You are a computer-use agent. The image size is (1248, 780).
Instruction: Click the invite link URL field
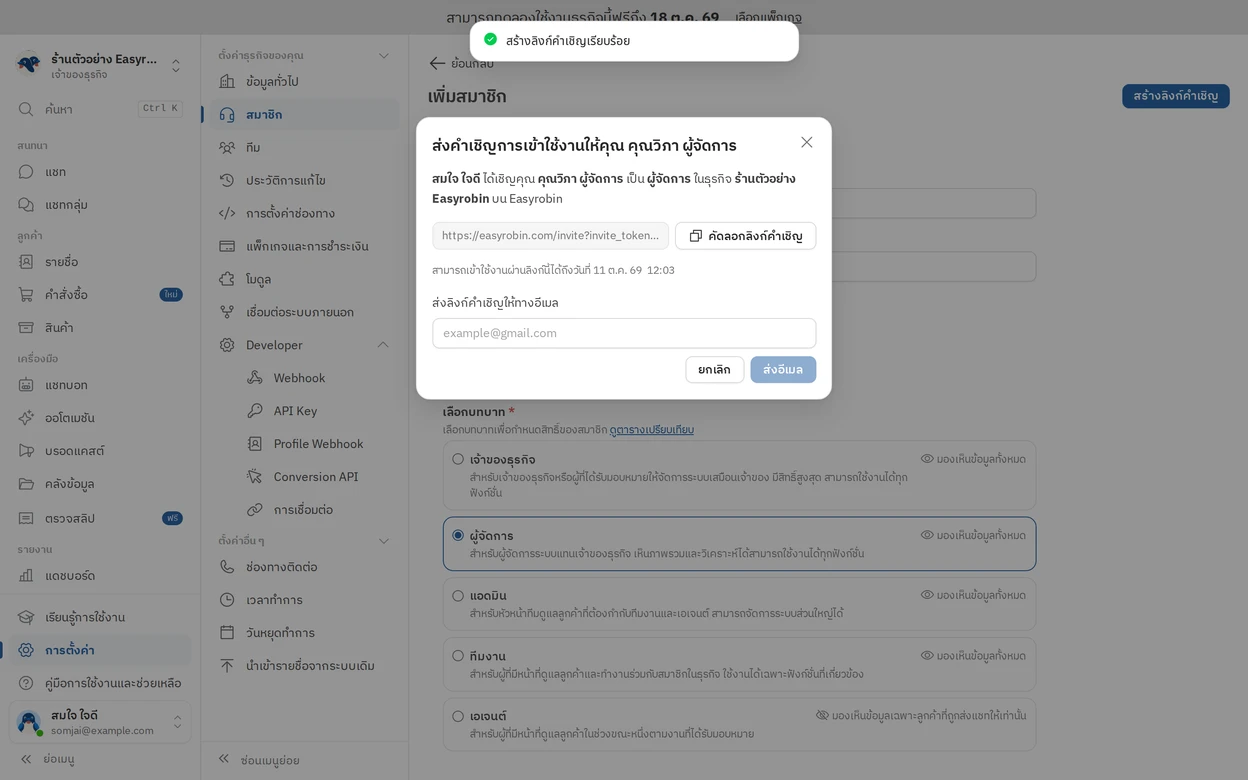pyautogui.click(x=550, y=236)
